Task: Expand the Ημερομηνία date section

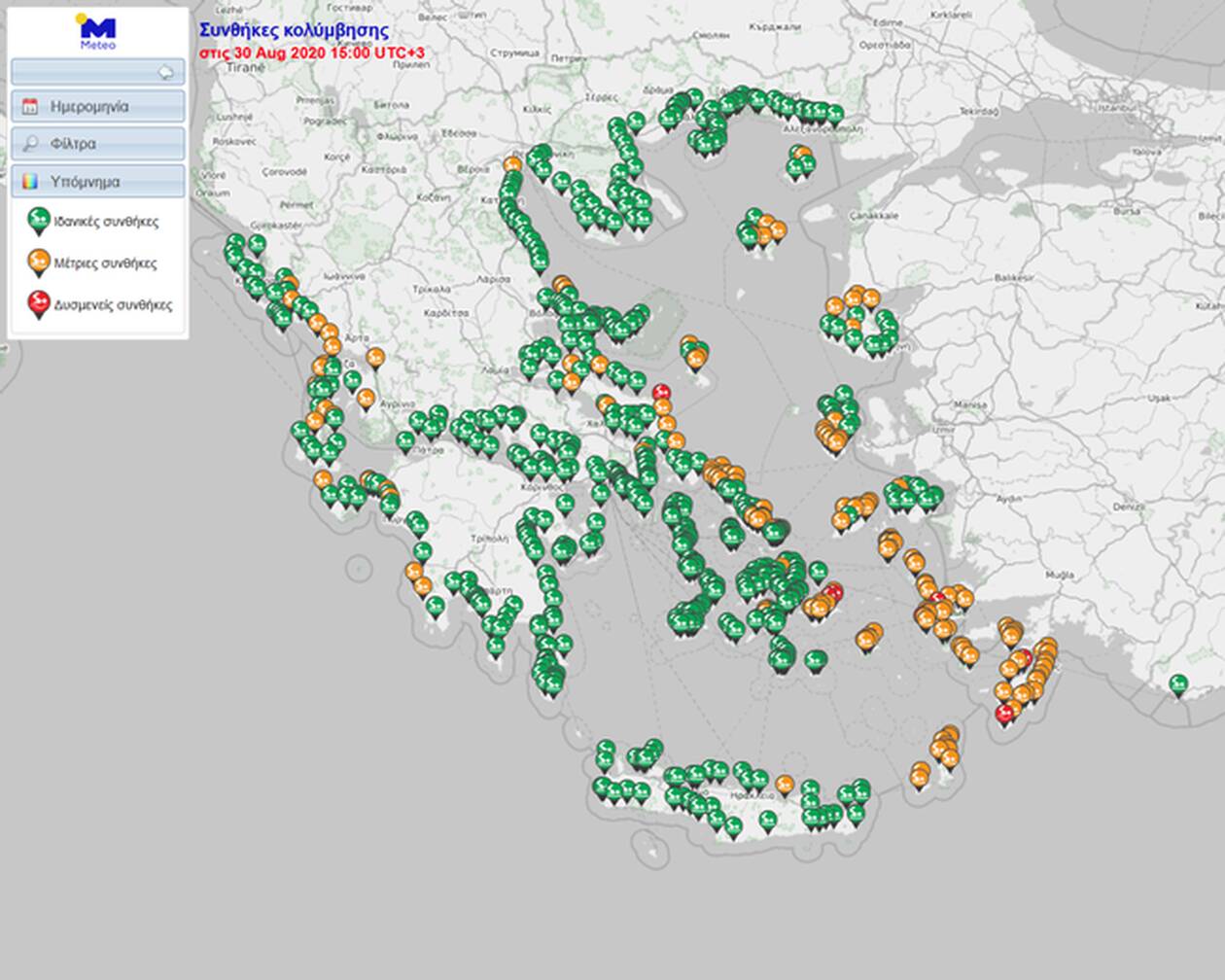Action: (97, 107)
